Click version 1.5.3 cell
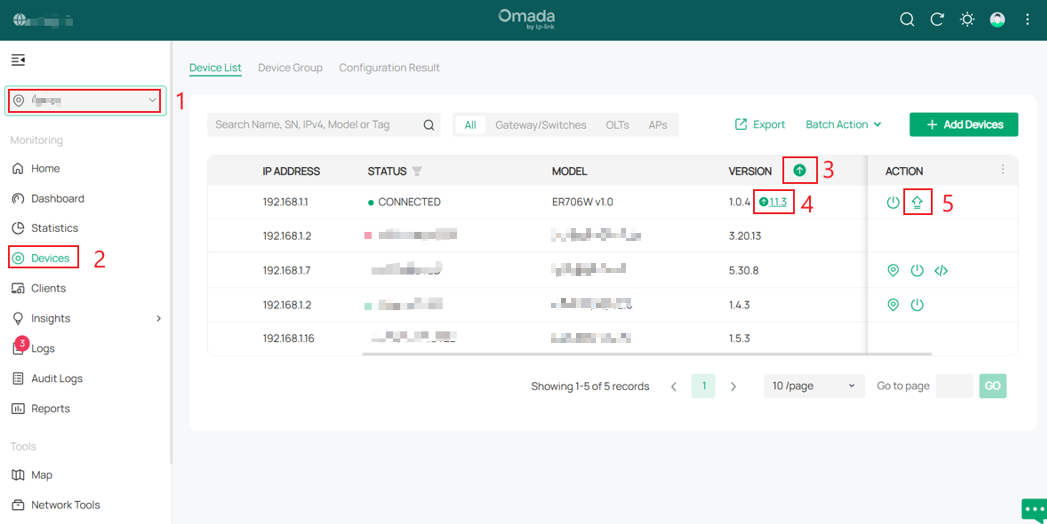1047x524 pixels. [739, 338]
